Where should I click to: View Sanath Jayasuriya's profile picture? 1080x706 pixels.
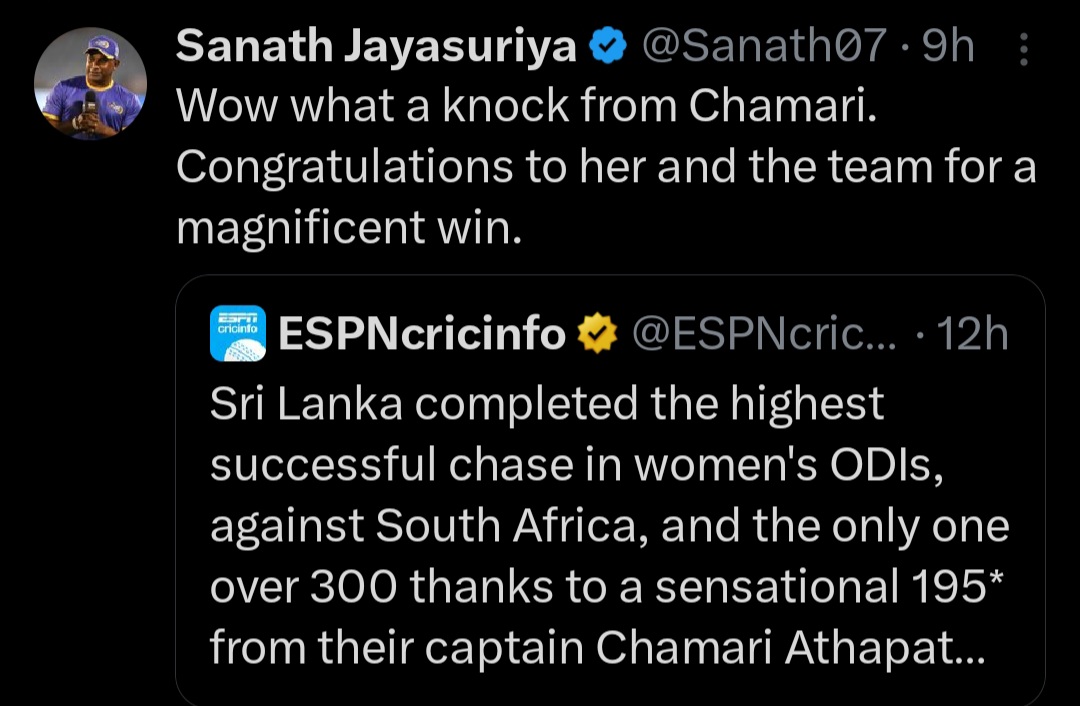coord(91,84)
